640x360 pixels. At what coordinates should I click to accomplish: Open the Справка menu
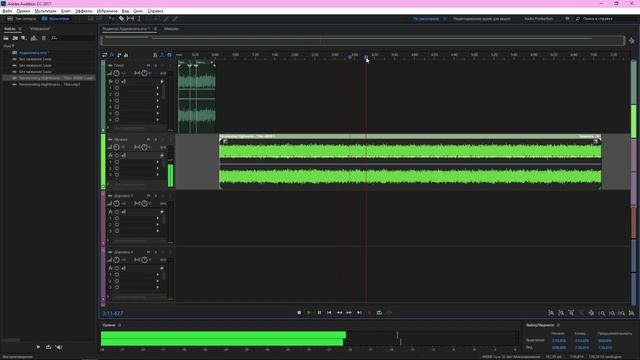tap(155, 11)
